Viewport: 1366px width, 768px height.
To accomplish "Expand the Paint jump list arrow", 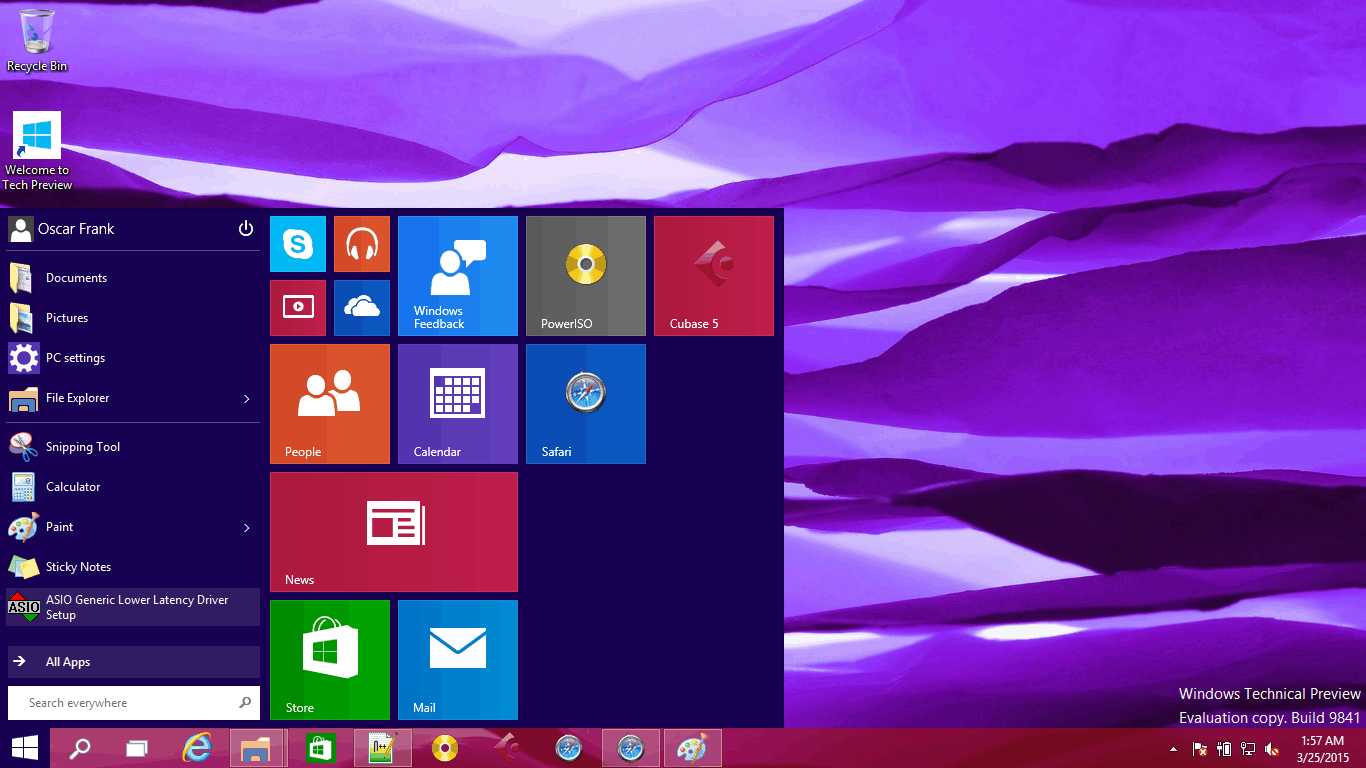I will click(x=247, y=528).
